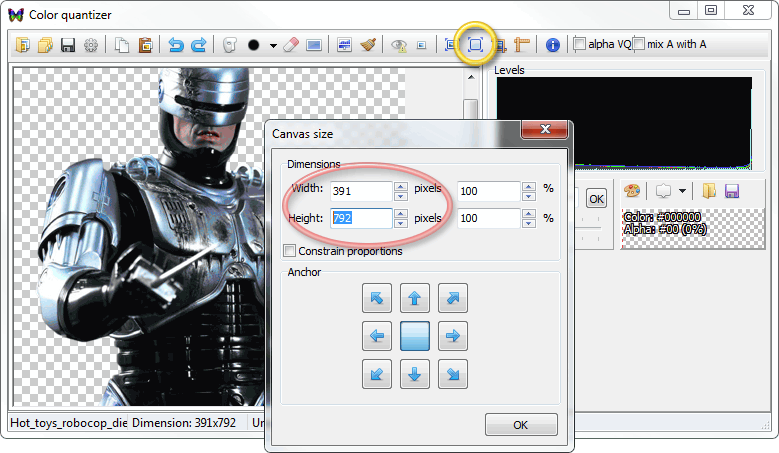Confirm Canvas size dialog with OK
This screenshot has width=779, height=453.
coord(521,425)
